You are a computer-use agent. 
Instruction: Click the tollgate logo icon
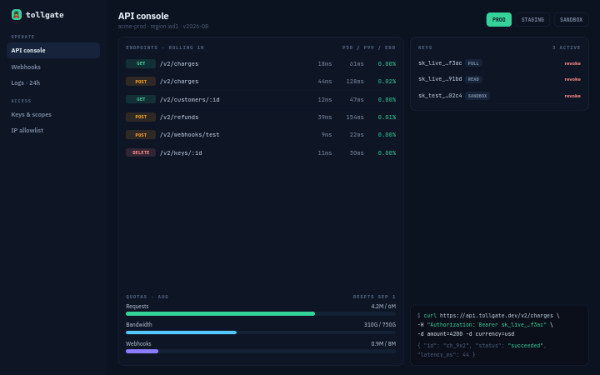pos(16,15)
